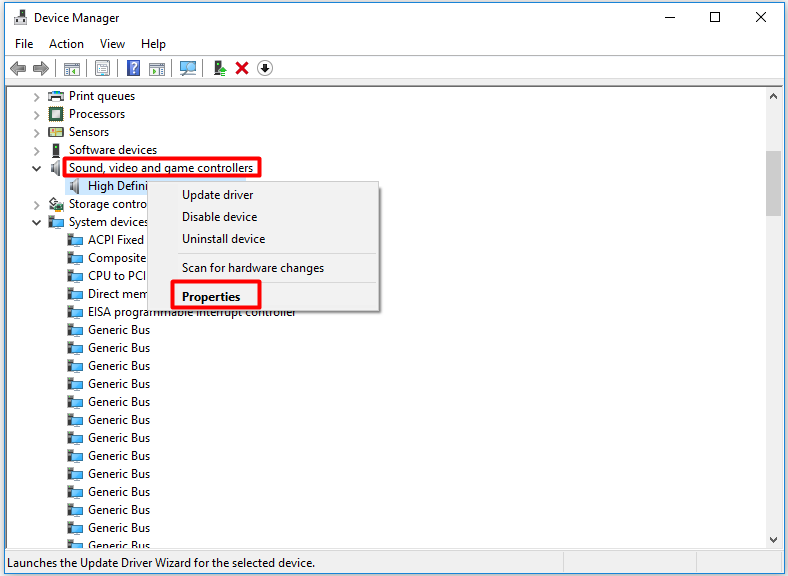Image resolution: width=788 pixels, height=576 pixels.
Task: Click the speaker icon beside High Definition device
Action: pos(75,186)
